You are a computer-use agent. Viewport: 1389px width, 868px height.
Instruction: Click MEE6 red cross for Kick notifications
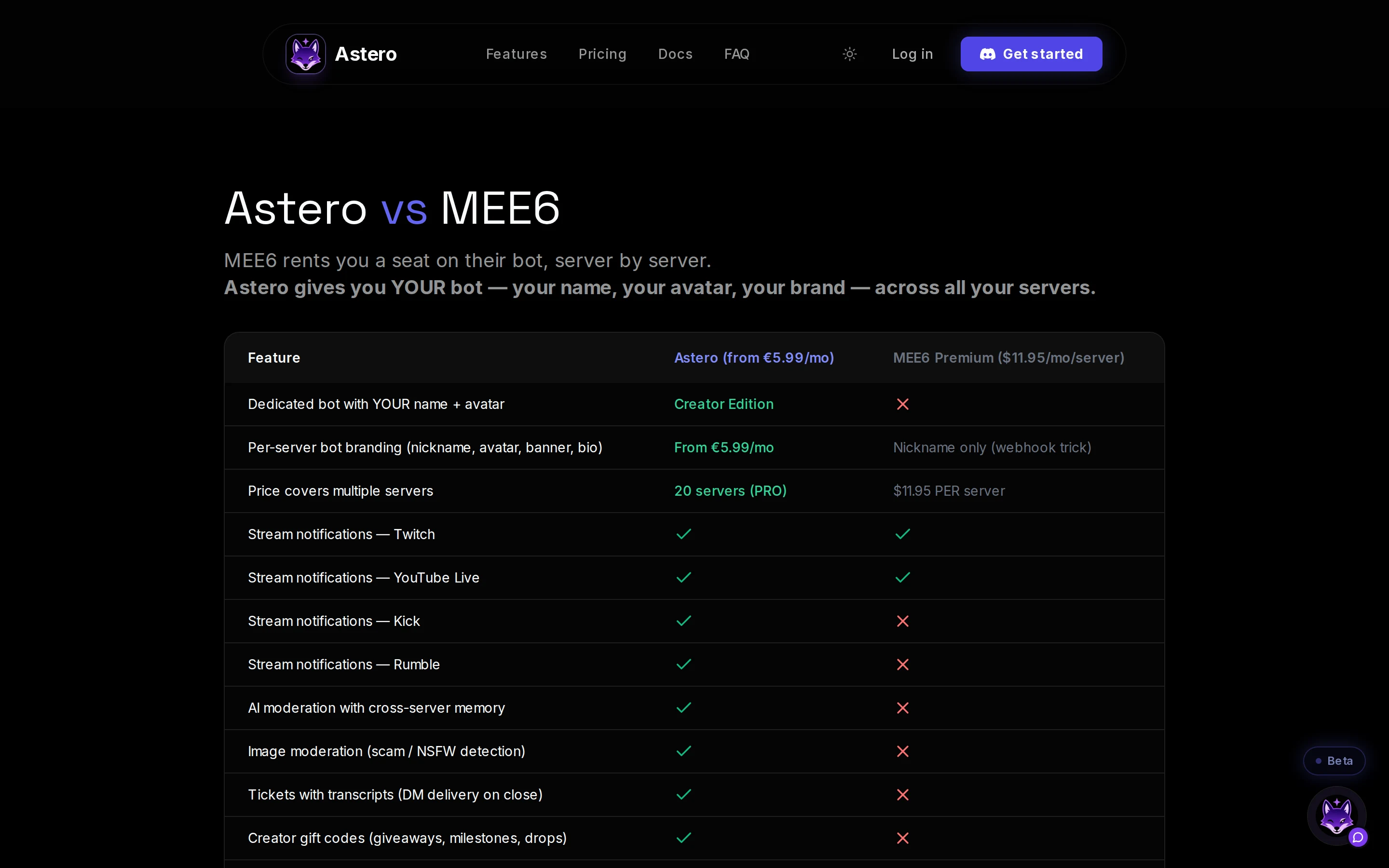(903, 621)
